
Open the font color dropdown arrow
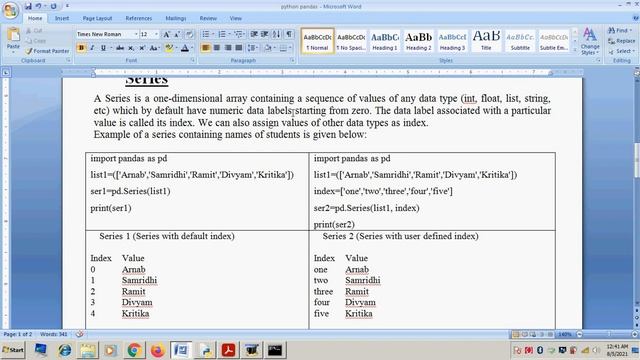192,48
